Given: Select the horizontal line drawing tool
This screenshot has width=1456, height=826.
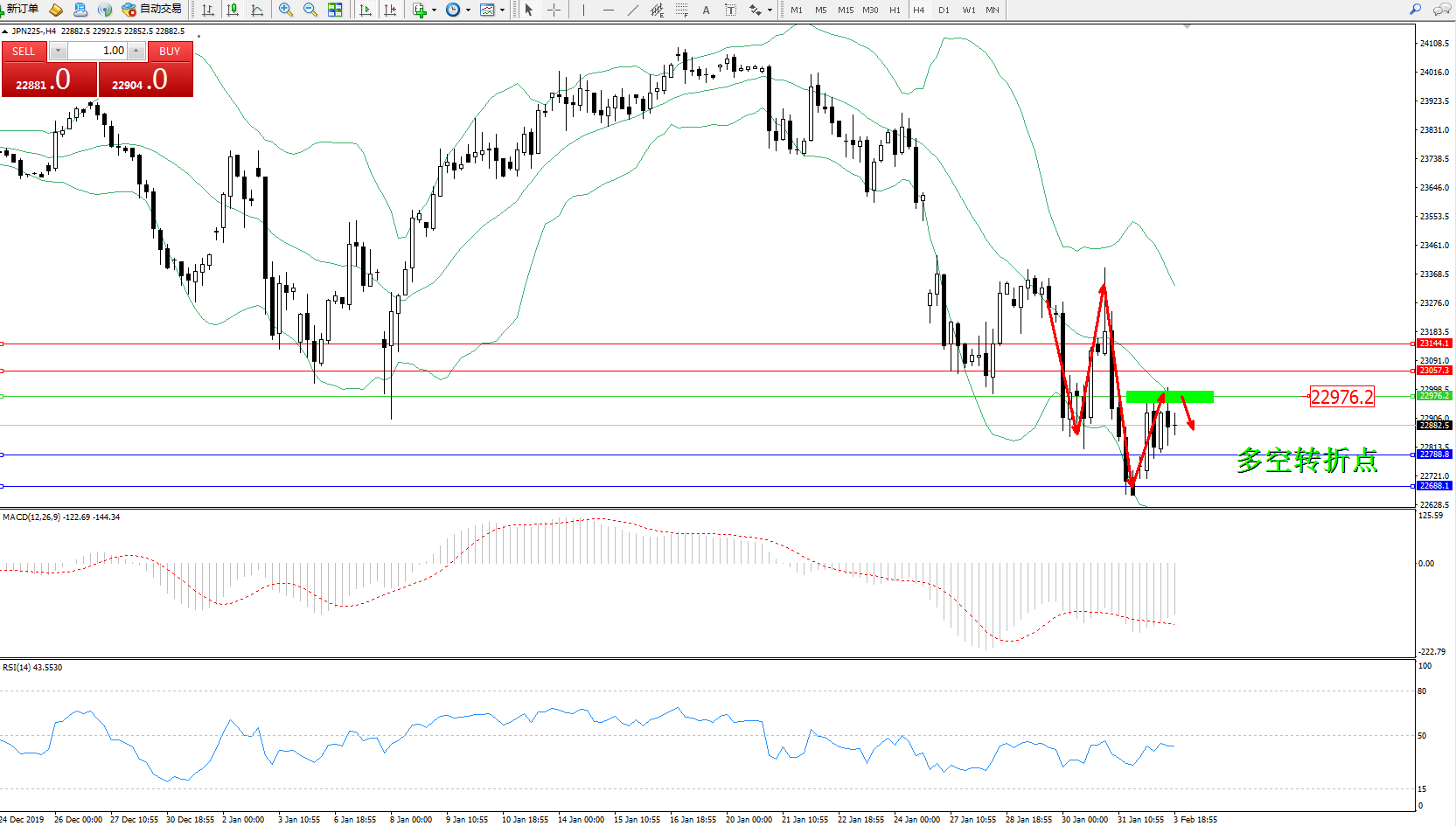Looking at the screenshot, I should coord(608,10).
